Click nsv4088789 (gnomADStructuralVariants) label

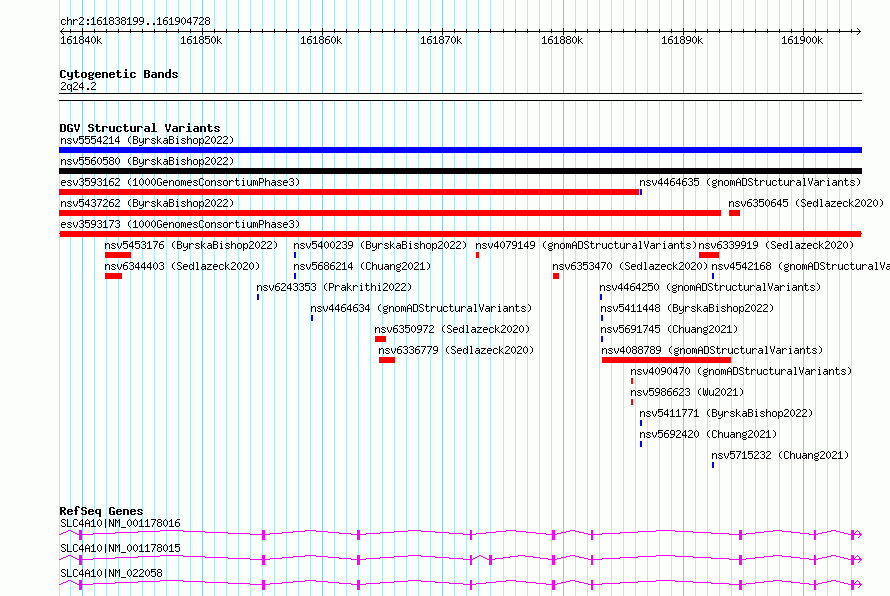click(x=712, y=350)
